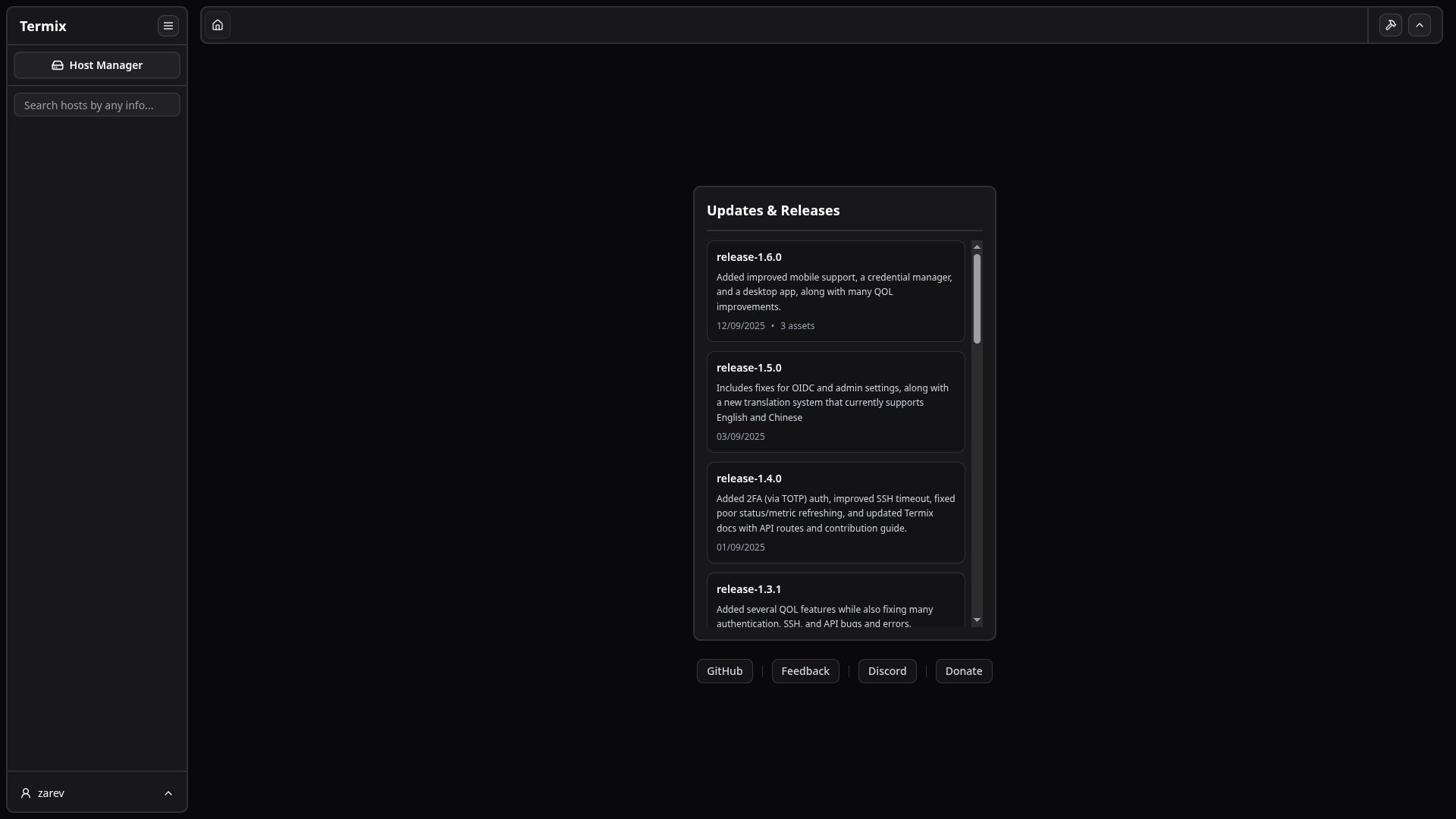Click the Donate button
Viewport: 1456px width, 819px height.
coord(964,671)
